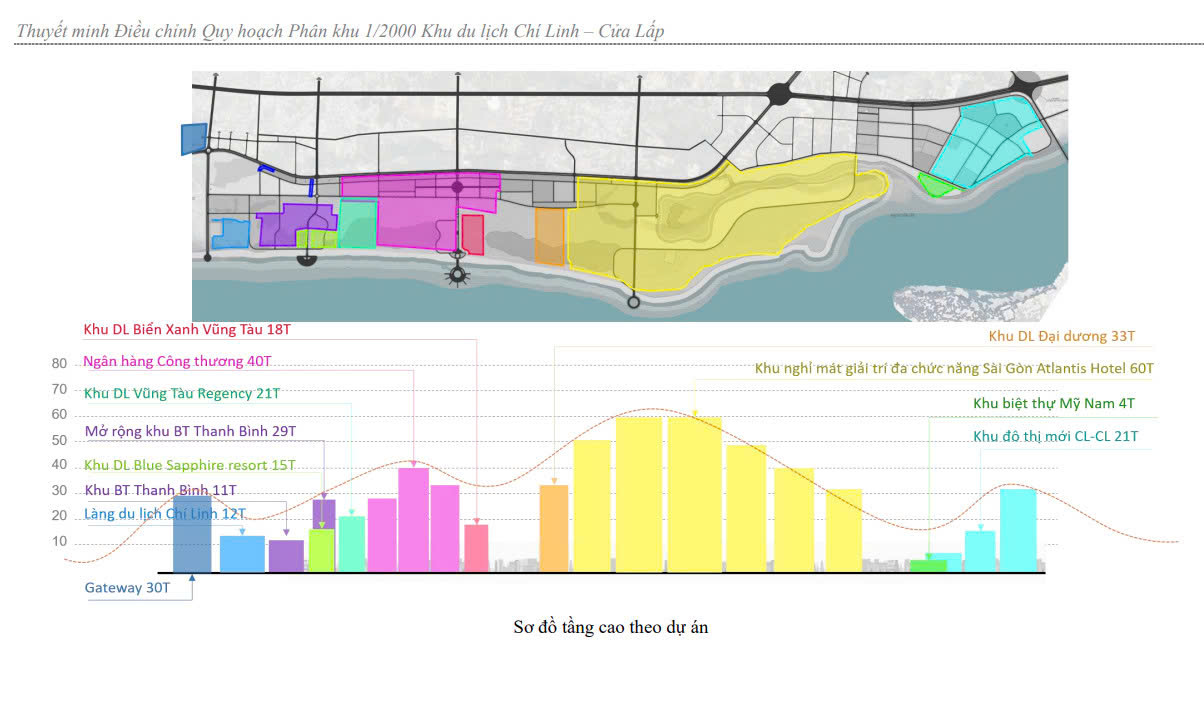Click 'Khu DL Biển Xanh Vũng Tàu 18T' label
Screen dimensions: 1204x703
187,329
